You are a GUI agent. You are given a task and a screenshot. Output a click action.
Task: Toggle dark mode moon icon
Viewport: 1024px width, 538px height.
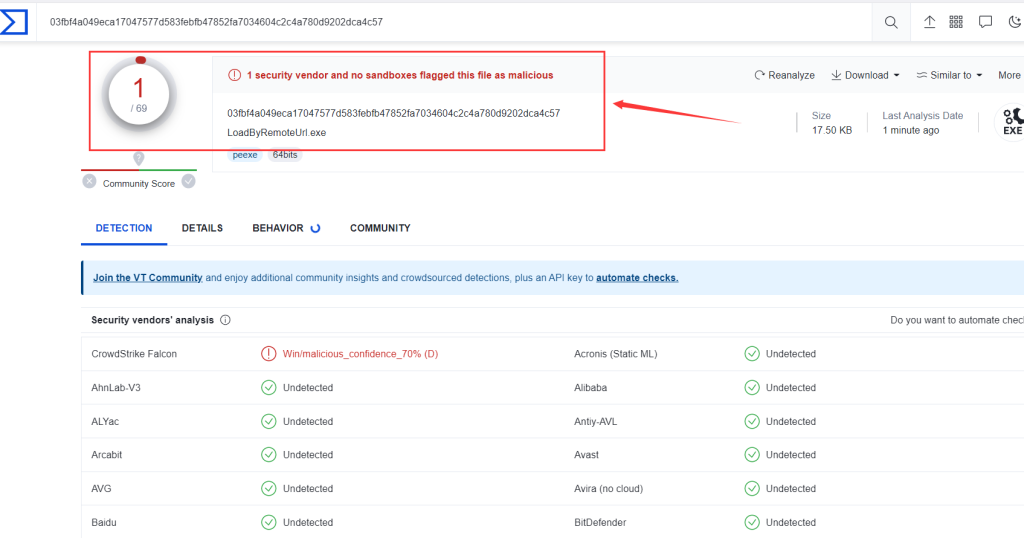click(1015, 22)
